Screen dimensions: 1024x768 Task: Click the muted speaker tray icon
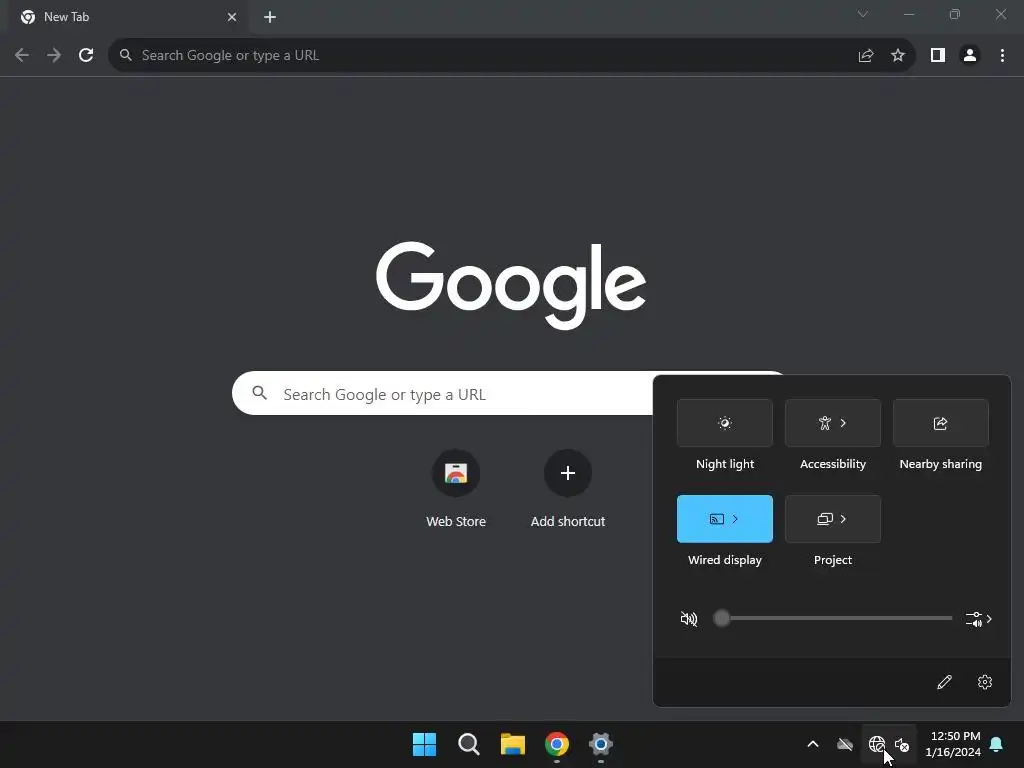pos(902,744)
